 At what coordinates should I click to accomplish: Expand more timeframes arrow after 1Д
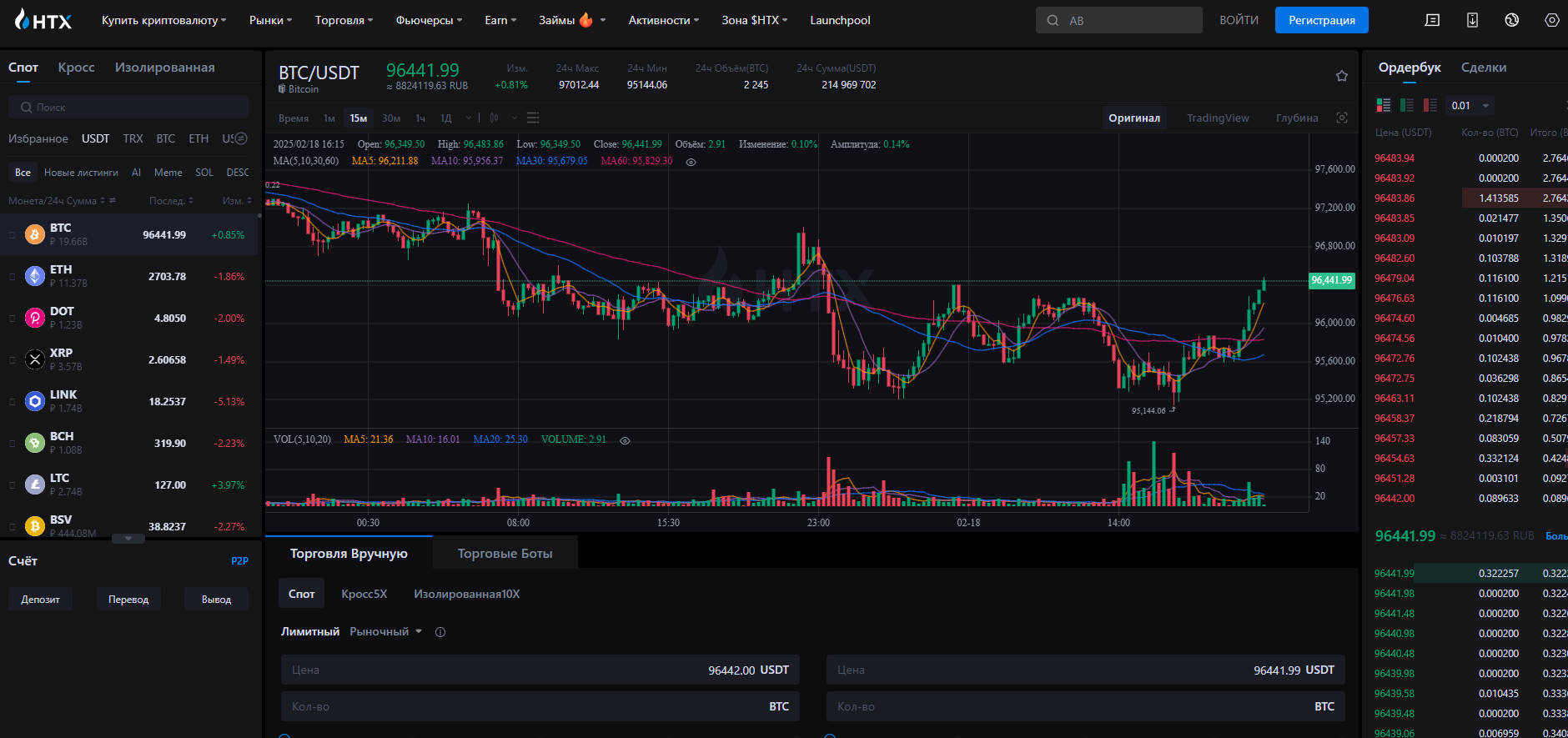468,118
